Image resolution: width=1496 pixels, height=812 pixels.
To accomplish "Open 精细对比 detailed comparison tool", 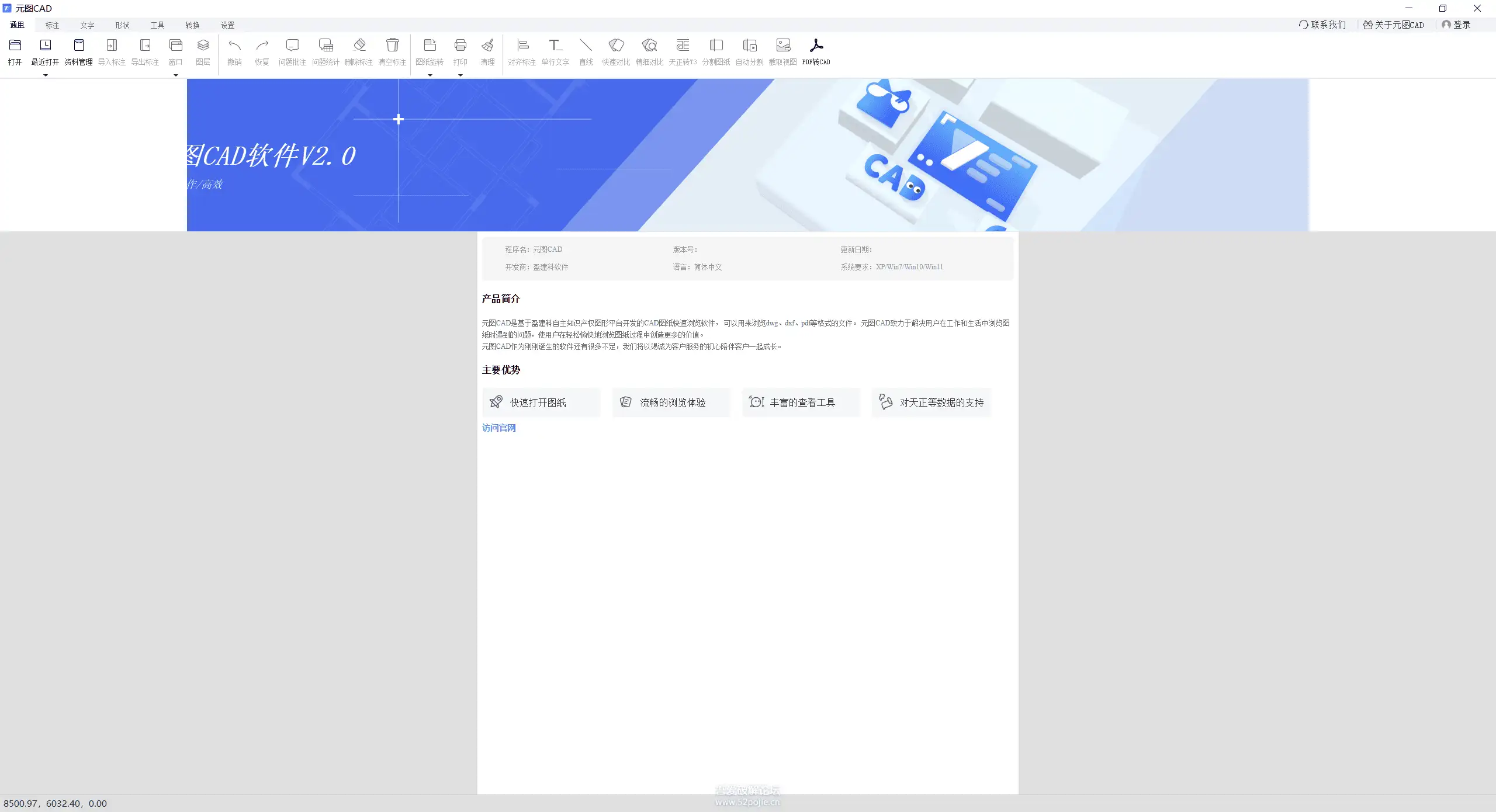I will [x=648, y=53].
